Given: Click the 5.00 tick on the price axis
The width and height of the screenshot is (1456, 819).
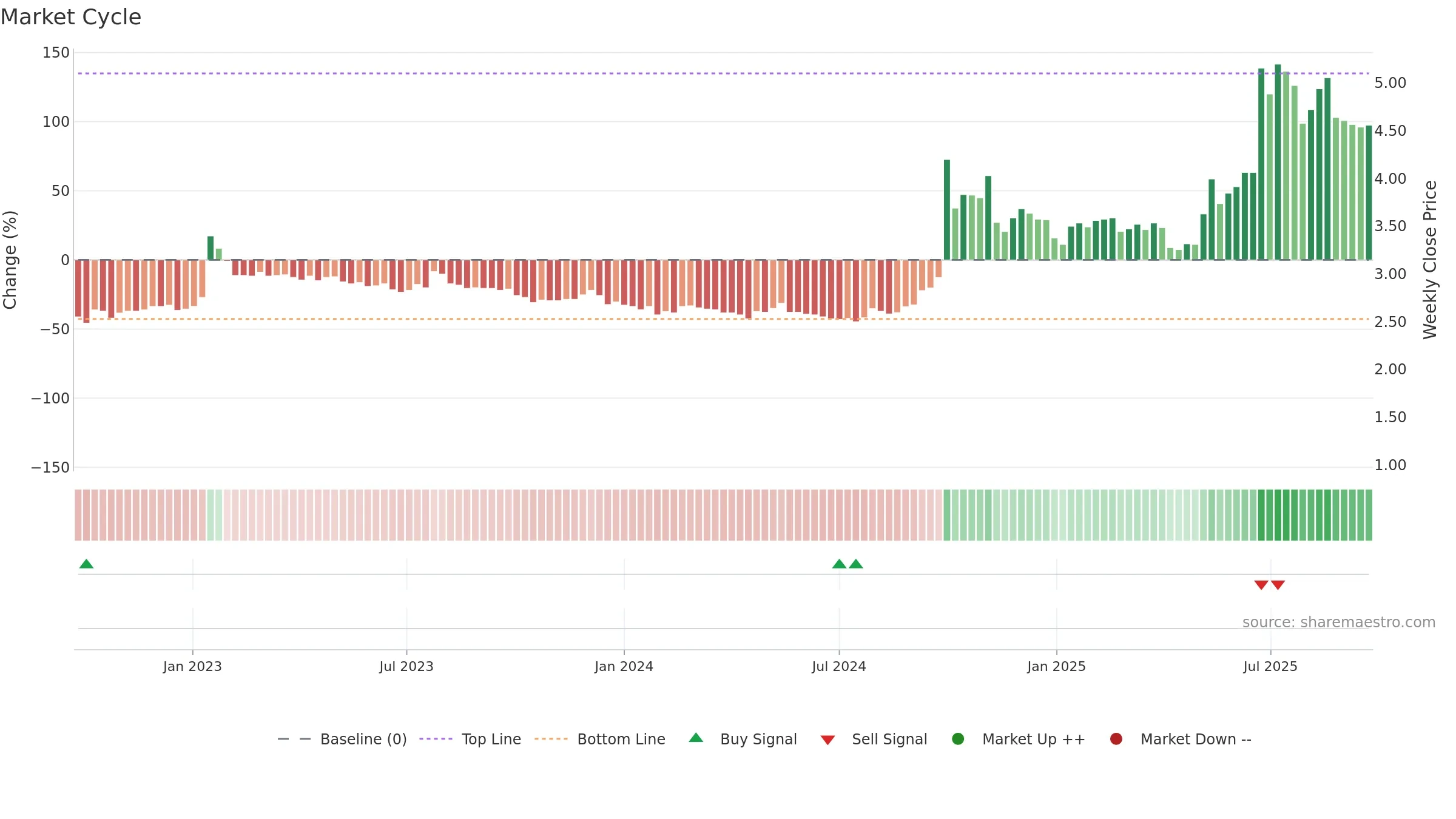Looking at the screenshot, I should pos(1390,83).
